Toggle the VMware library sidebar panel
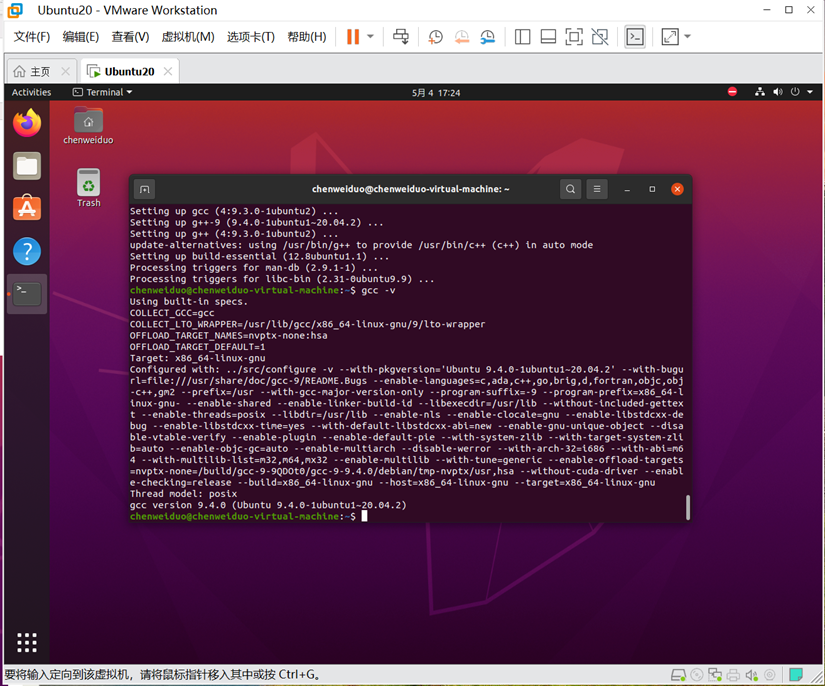This screenshot has height=686, width=825. click(522, 37)
